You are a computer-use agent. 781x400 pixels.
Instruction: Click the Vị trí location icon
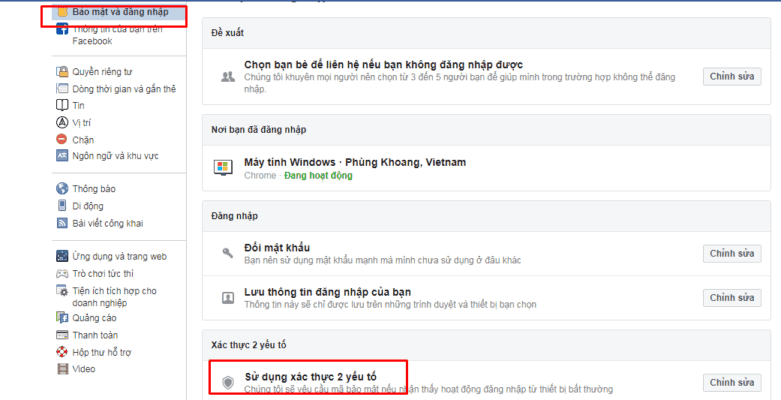pos(62,122)
